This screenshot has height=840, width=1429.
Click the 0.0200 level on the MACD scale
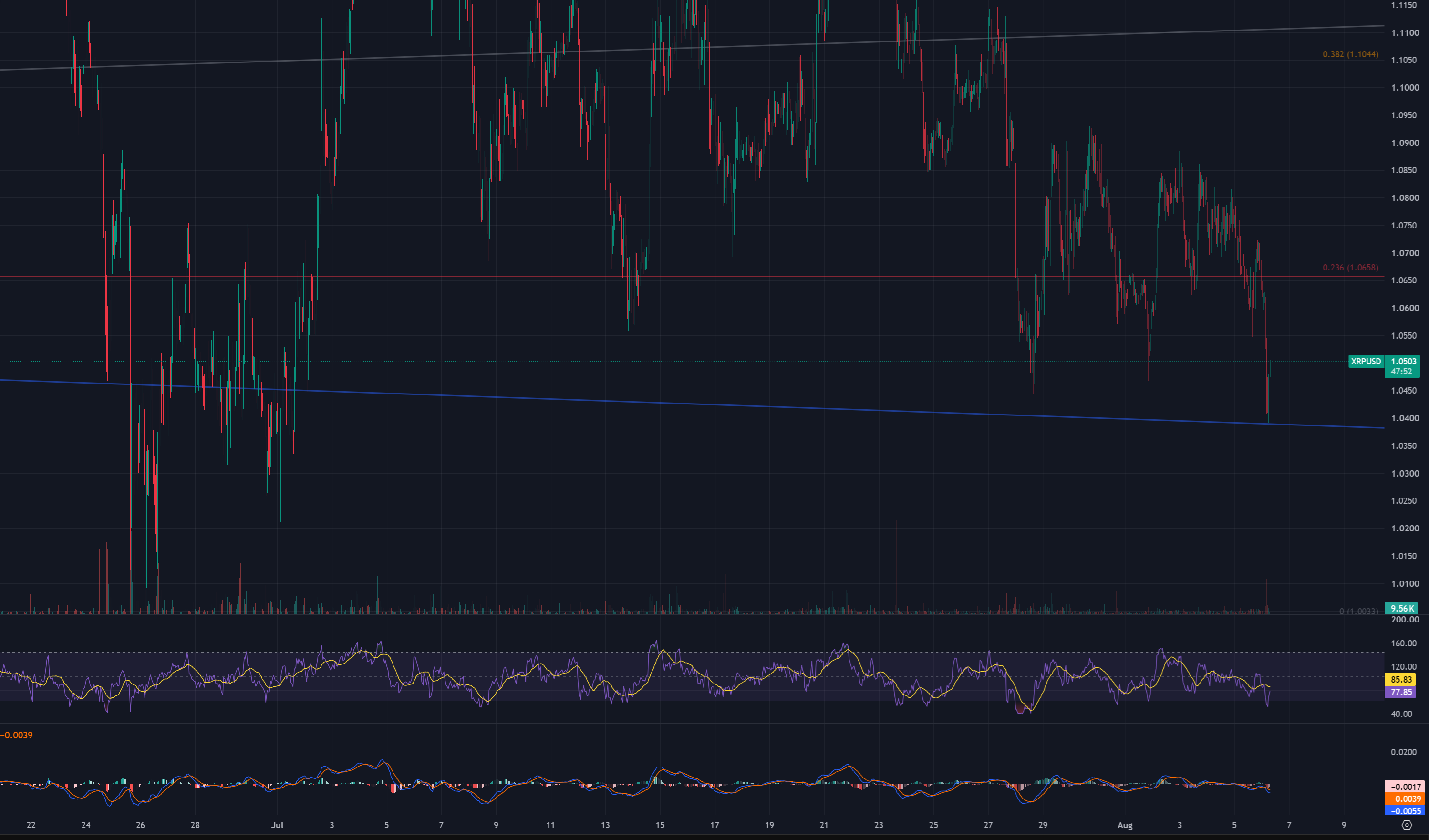[1403, 752]
